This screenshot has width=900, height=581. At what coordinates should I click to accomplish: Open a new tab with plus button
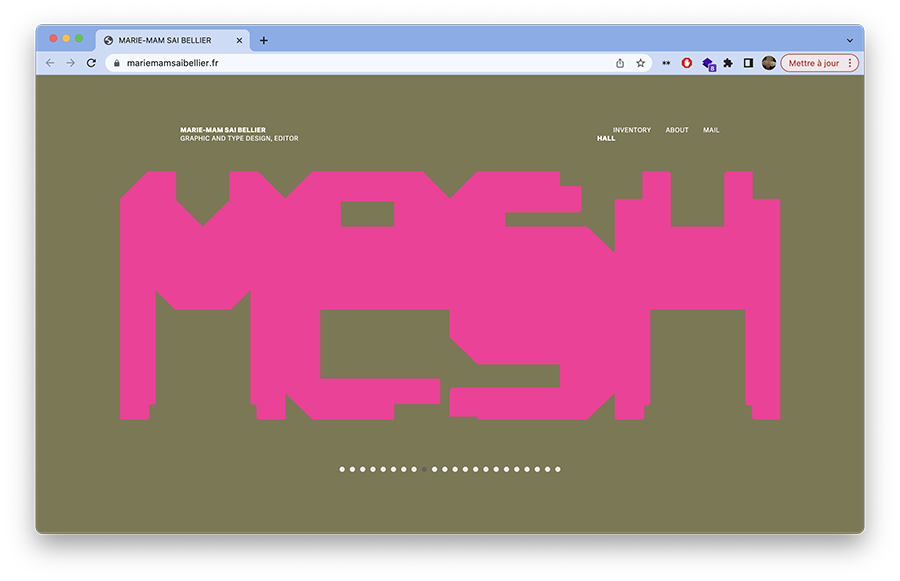[263, 40]
